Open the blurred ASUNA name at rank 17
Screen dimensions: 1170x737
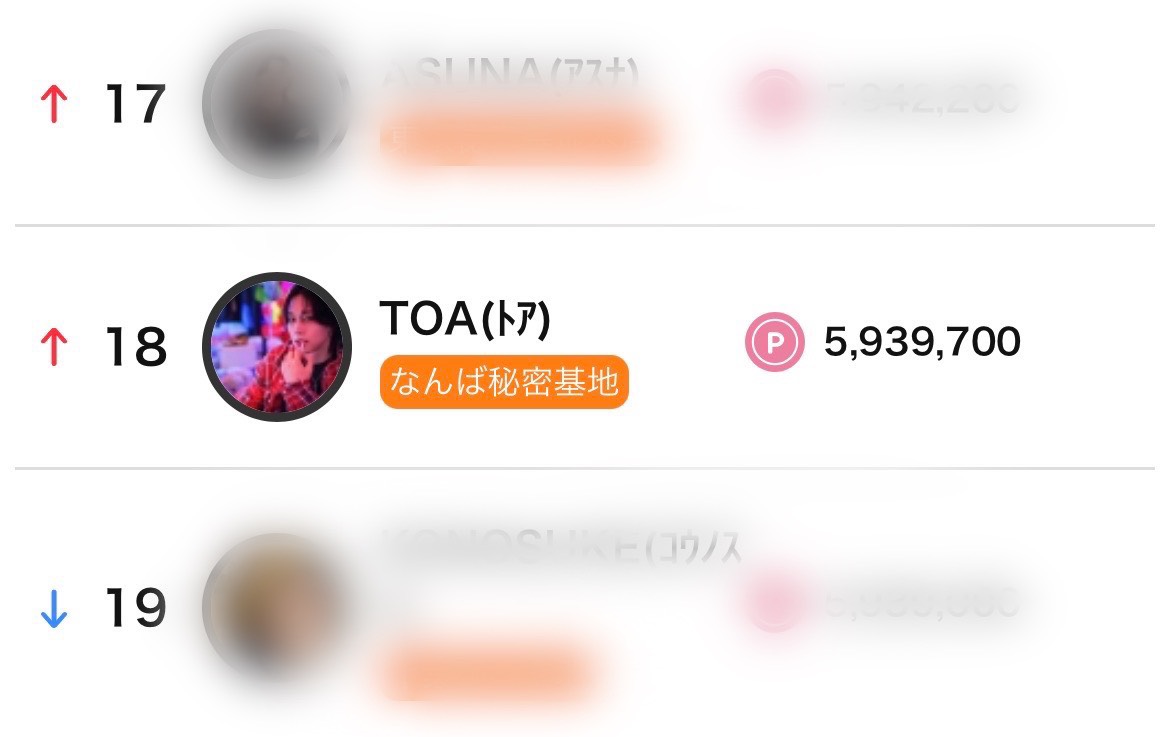[x=510, y=75]
